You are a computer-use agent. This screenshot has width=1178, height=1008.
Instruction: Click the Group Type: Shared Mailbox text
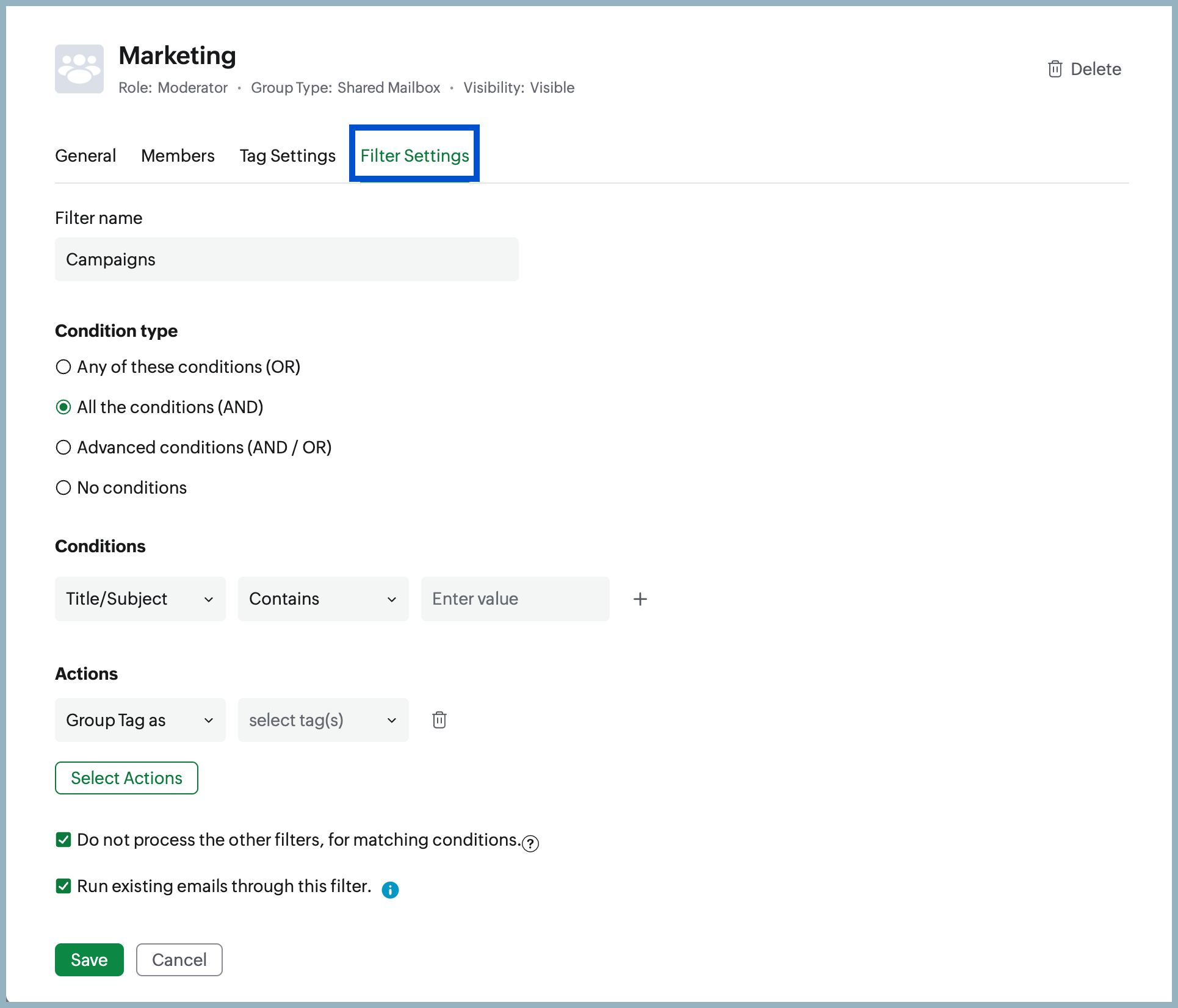click(x=345, y=87)
